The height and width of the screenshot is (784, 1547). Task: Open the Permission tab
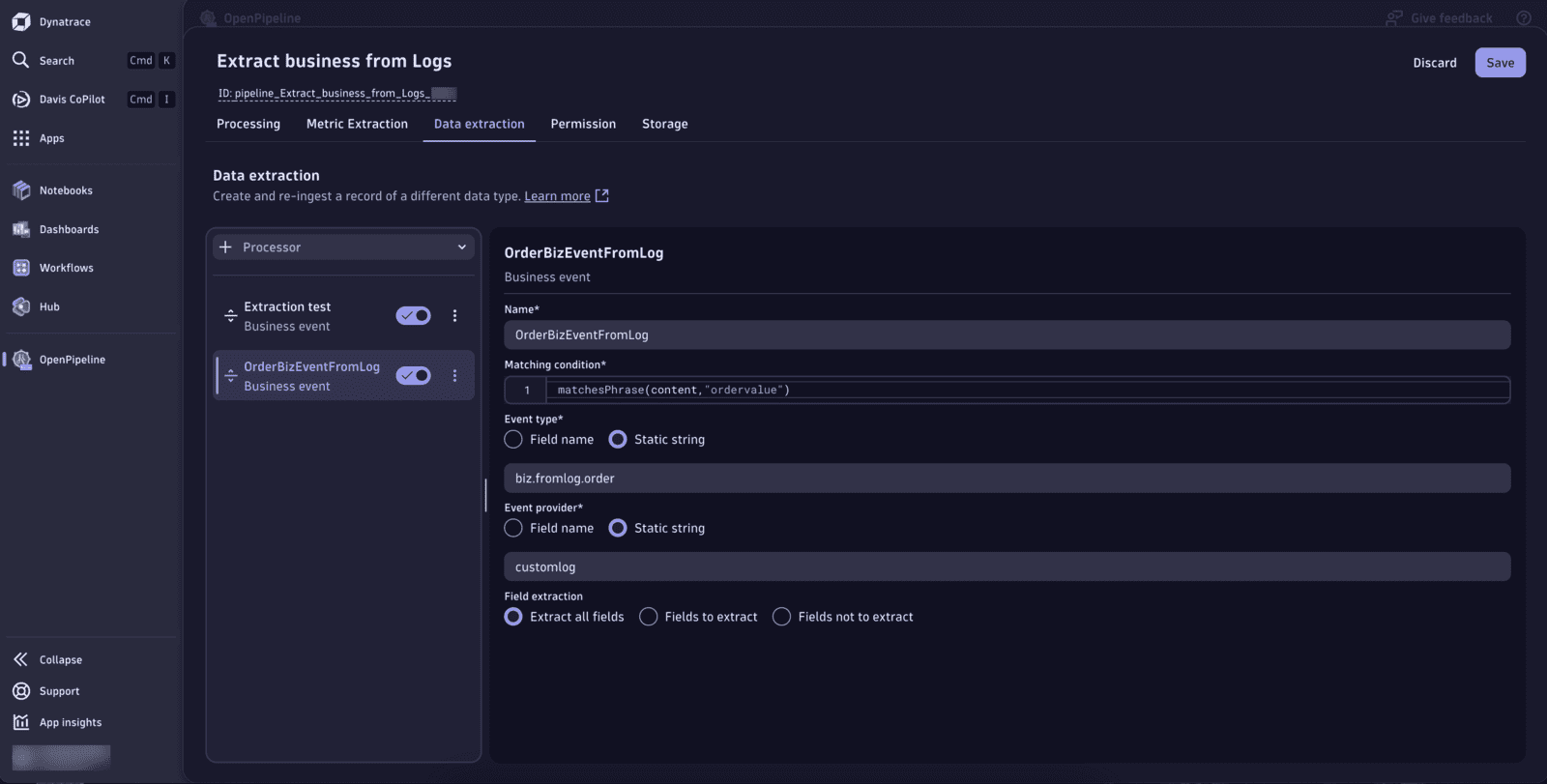click(583, 124)
